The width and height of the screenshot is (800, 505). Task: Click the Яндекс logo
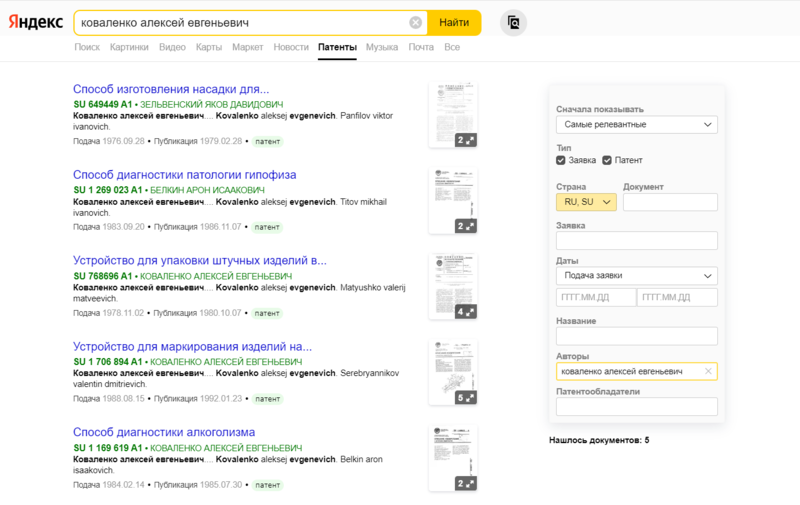[x=36, y=22]
